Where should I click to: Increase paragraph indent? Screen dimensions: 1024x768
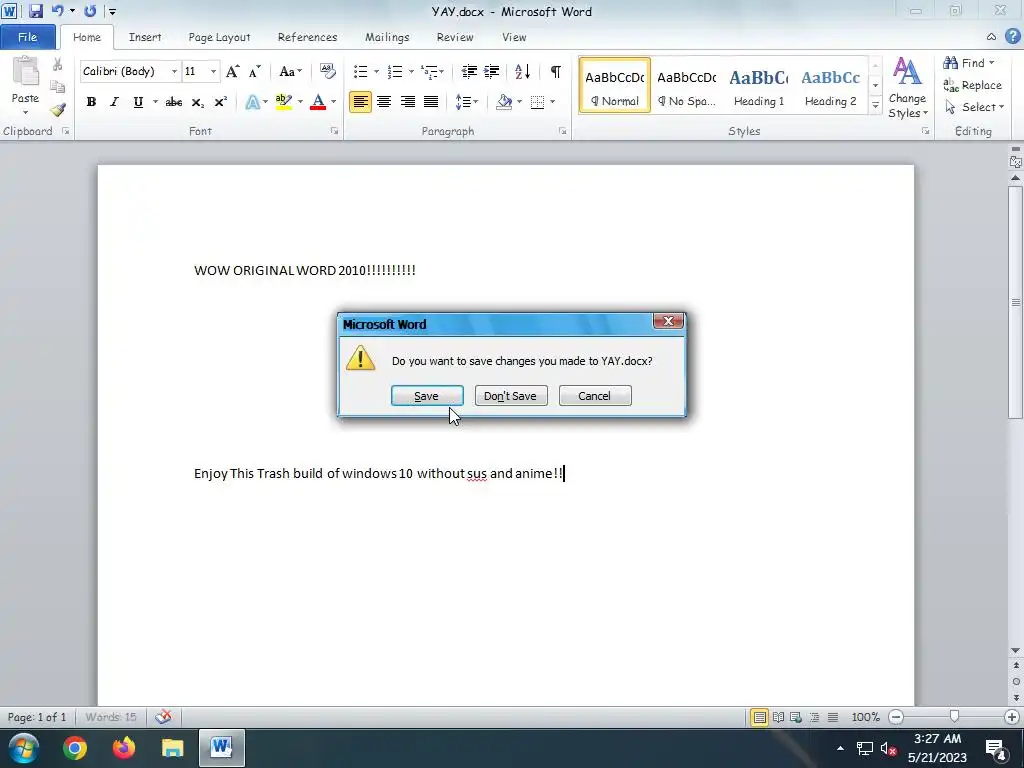pos(492,71)
